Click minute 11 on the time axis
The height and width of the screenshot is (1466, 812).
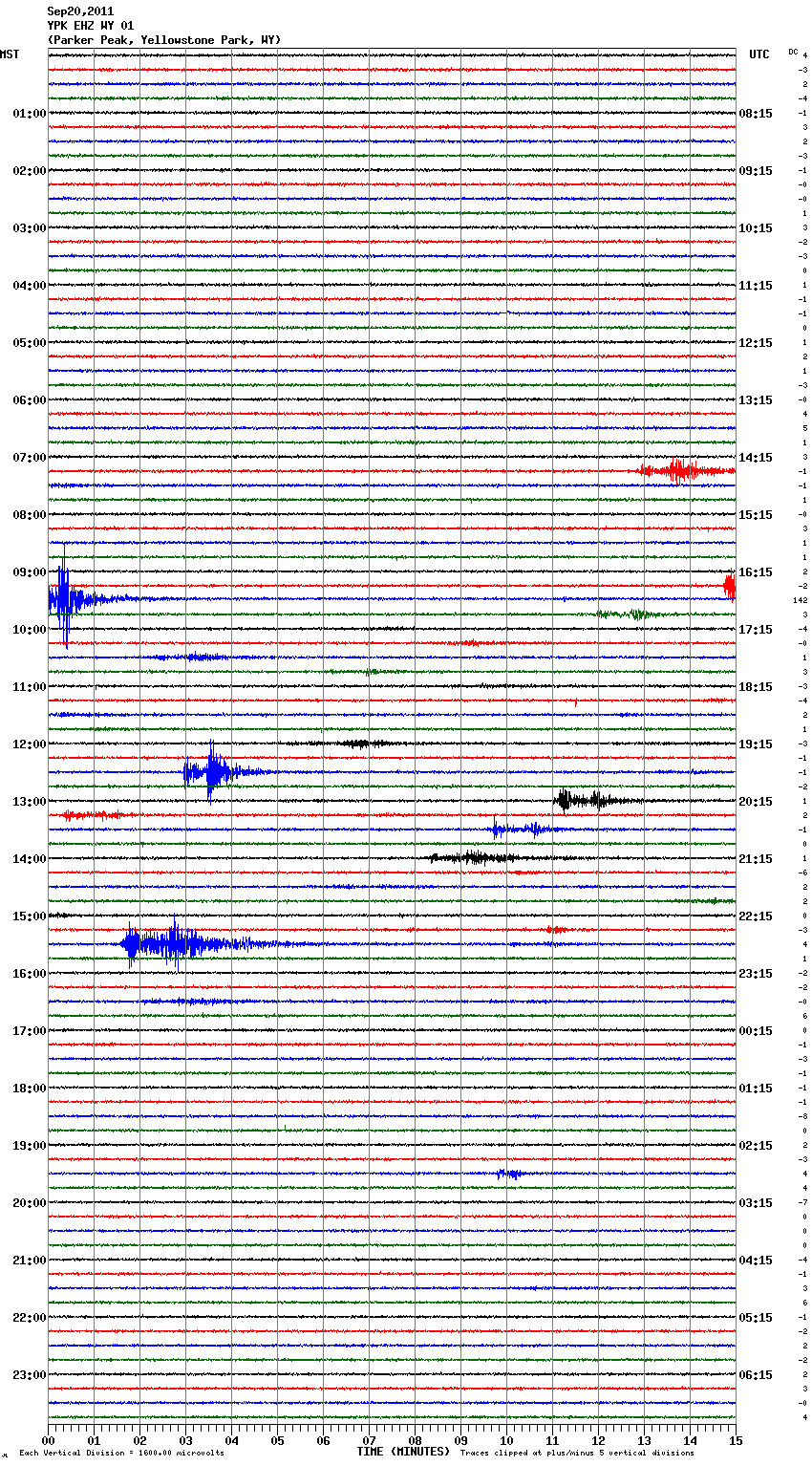552,1440
